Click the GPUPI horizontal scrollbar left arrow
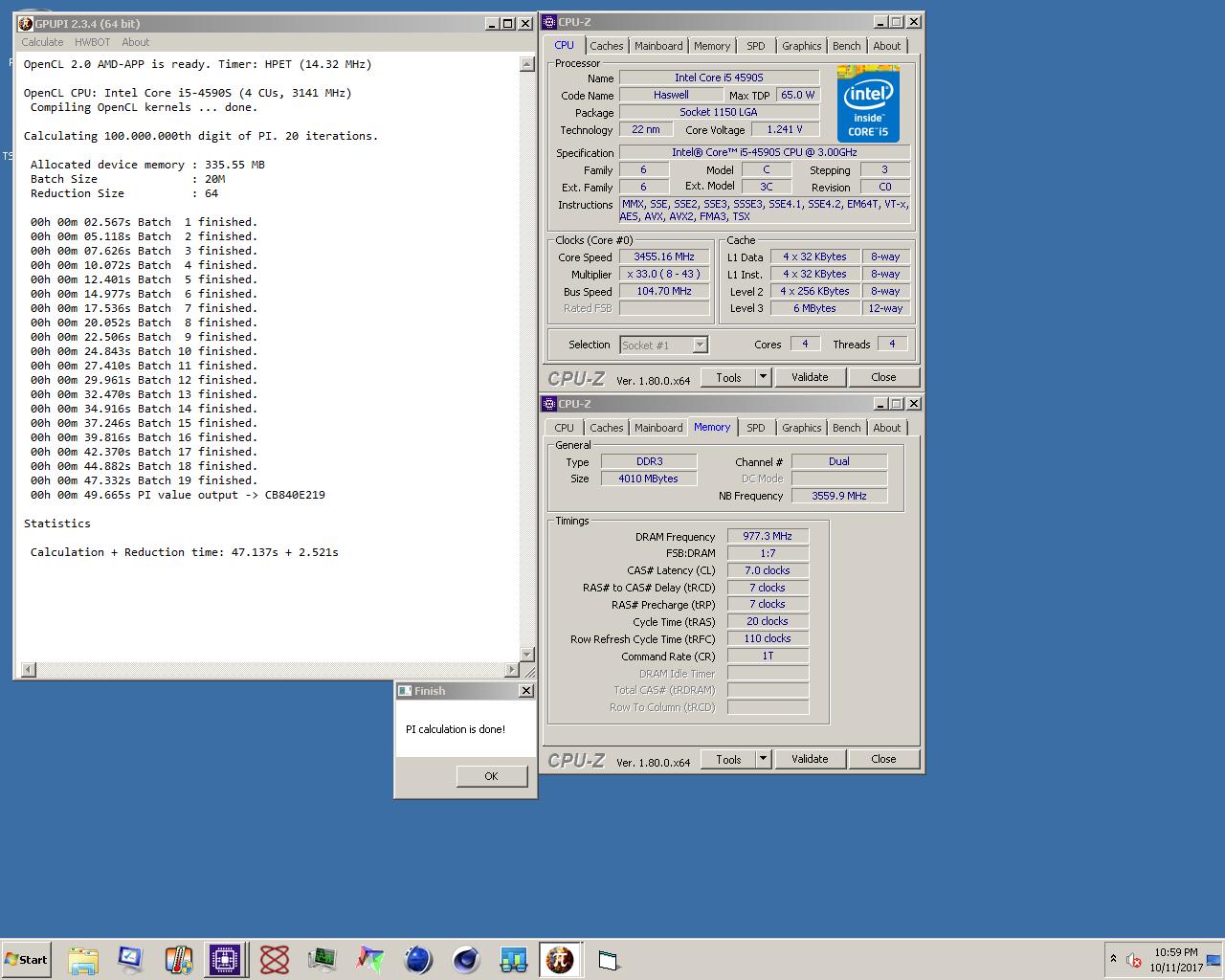The image size is (1225, 980). click(28, 669)
